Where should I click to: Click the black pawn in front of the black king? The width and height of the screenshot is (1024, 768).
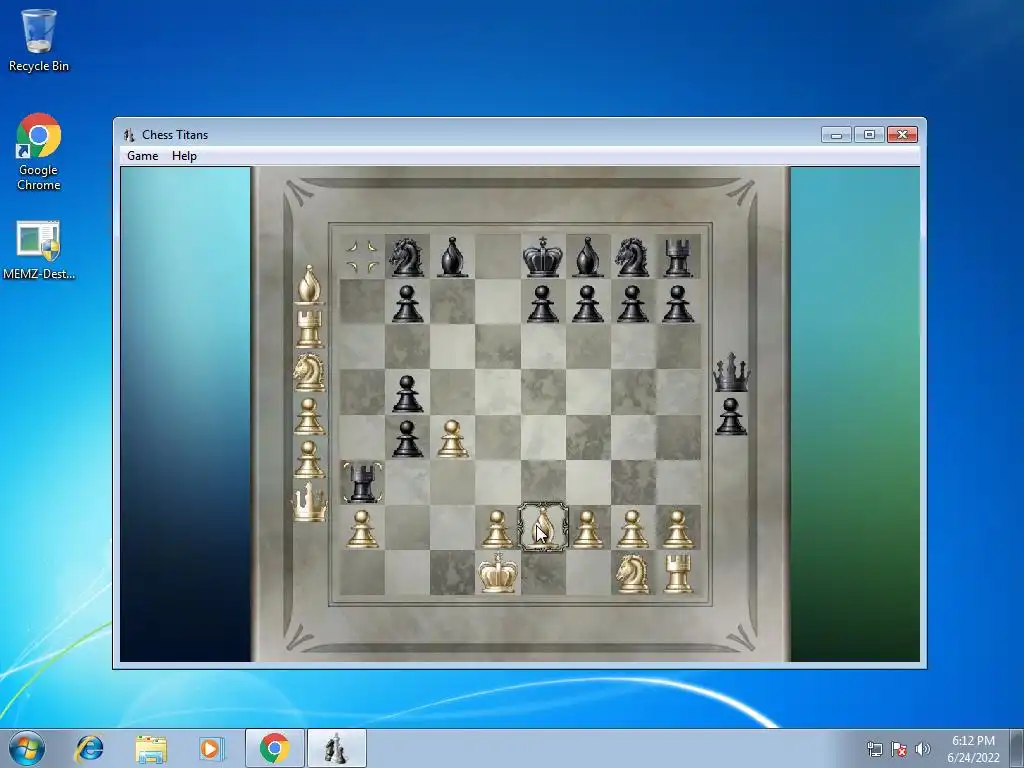pyautogui.click(x=543, y=303)
